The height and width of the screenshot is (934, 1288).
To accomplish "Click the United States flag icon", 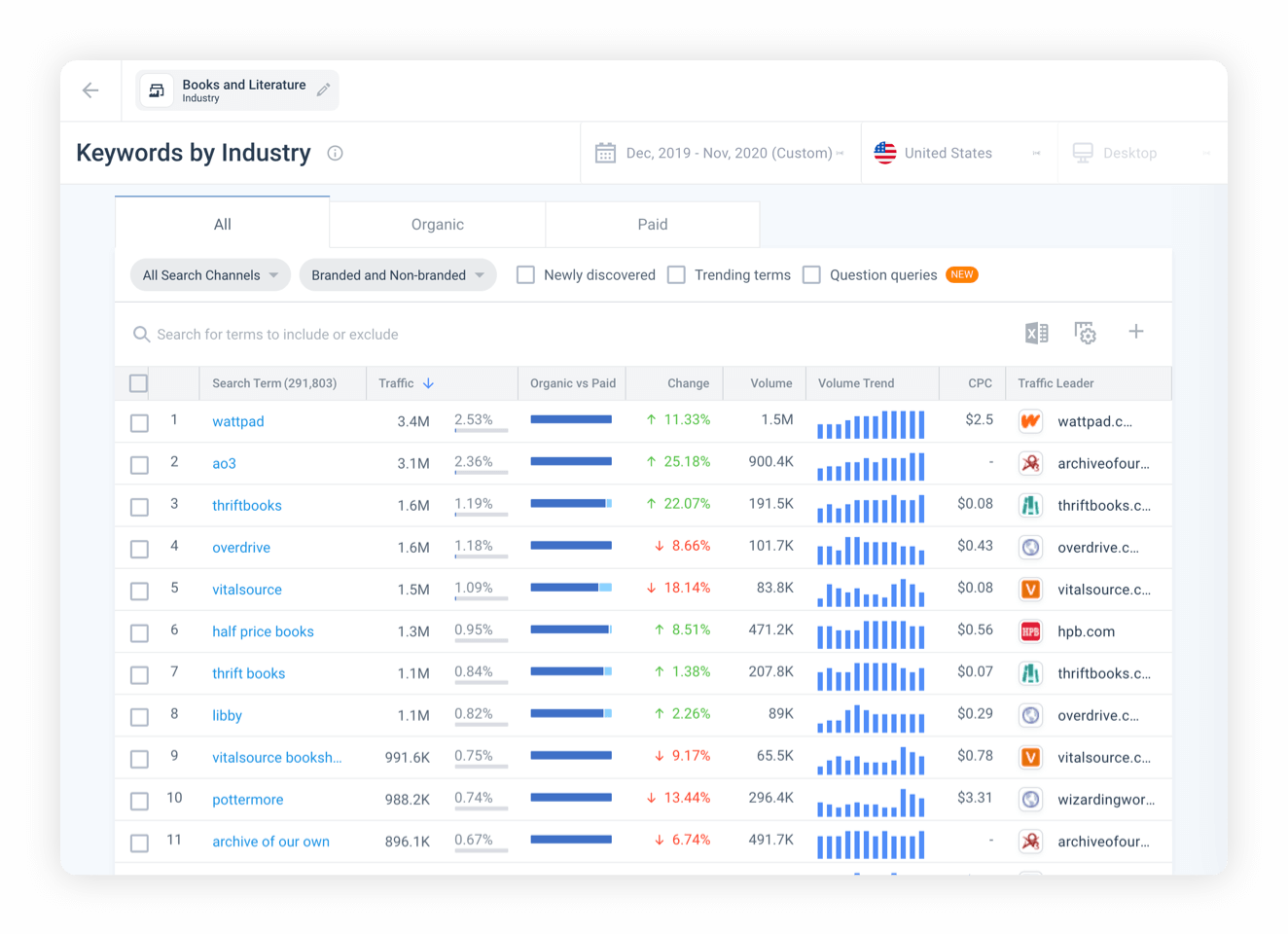I will tap(885, 152).
